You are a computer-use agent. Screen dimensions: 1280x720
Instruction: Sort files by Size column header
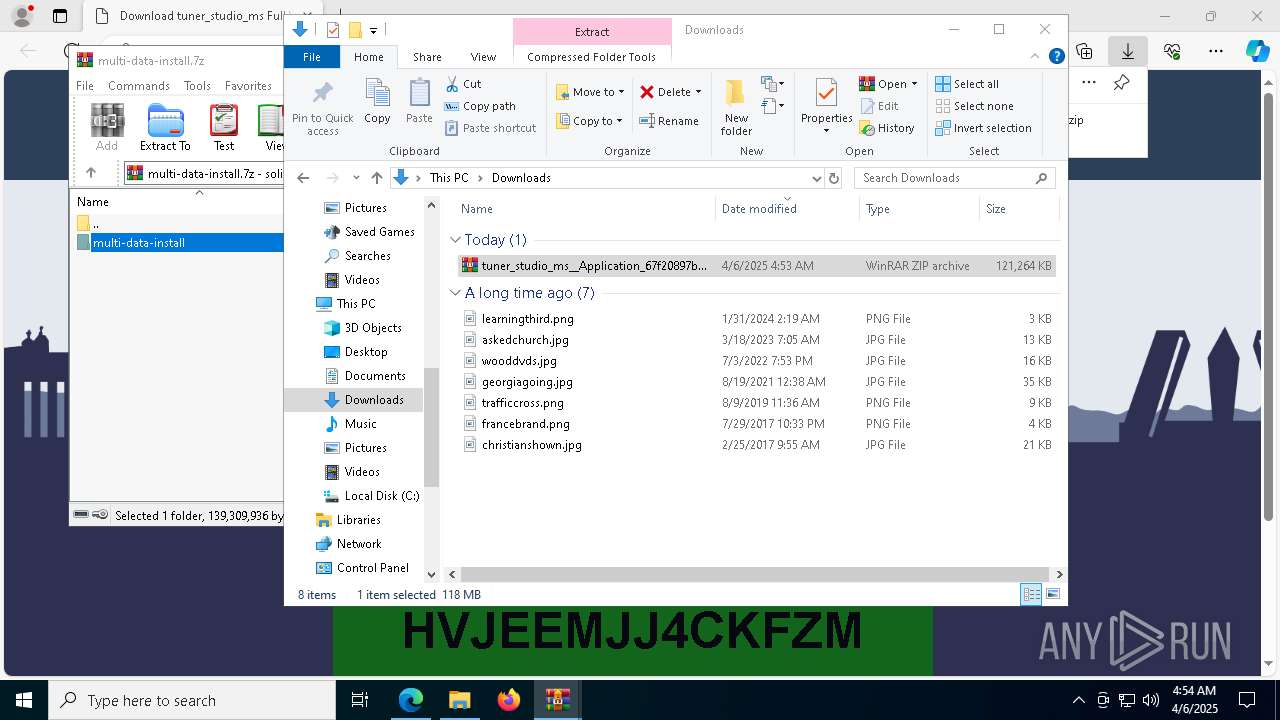pyautogui.click(x=1018, y=209)
